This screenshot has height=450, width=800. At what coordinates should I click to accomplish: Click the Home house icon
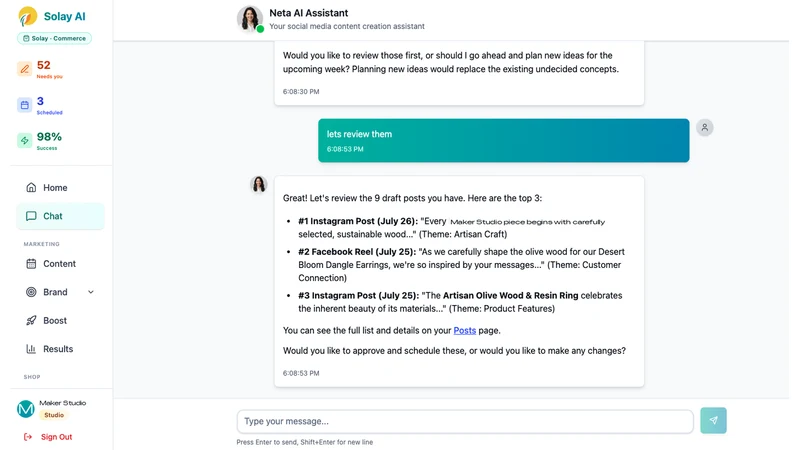coord(31,187)
